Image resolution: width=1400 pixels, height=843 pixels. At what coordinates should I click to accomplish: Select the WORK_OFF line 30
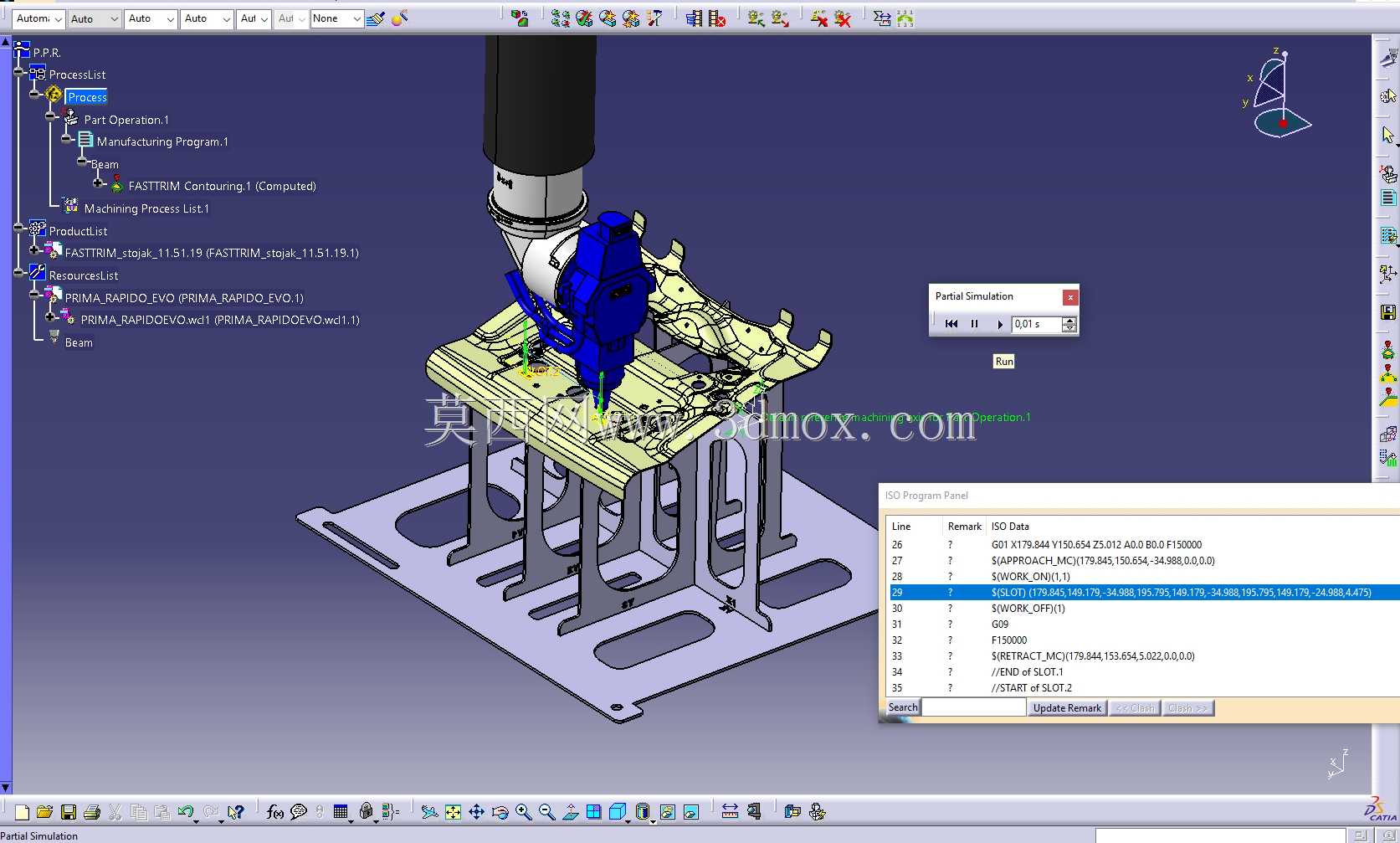tap(1143, 608)
